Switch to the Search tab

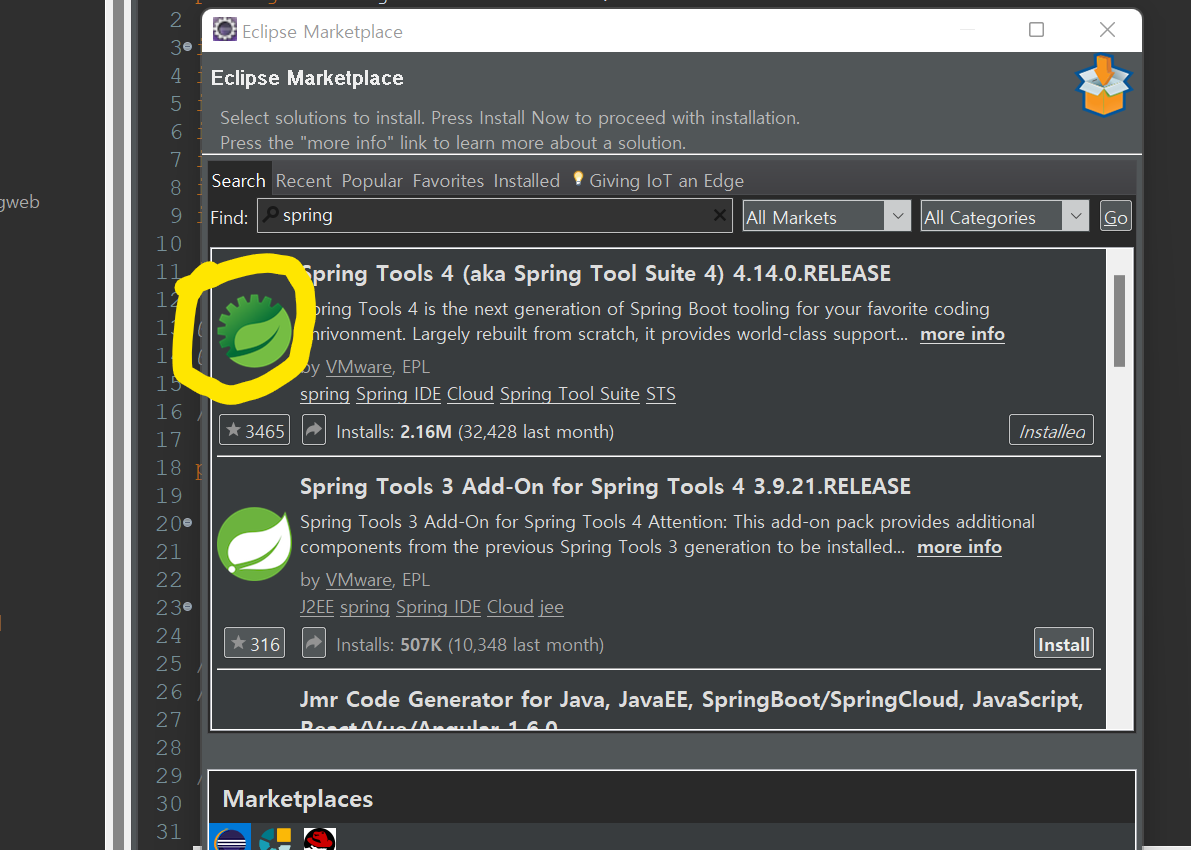(239, 181)
